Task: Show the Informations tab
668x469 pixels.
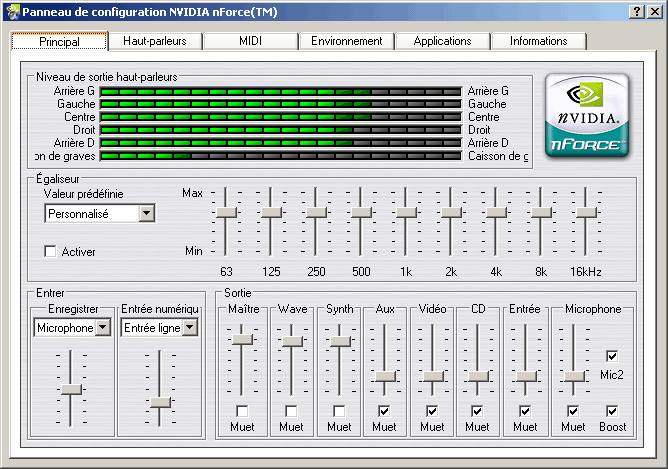Action: [538, 41]
